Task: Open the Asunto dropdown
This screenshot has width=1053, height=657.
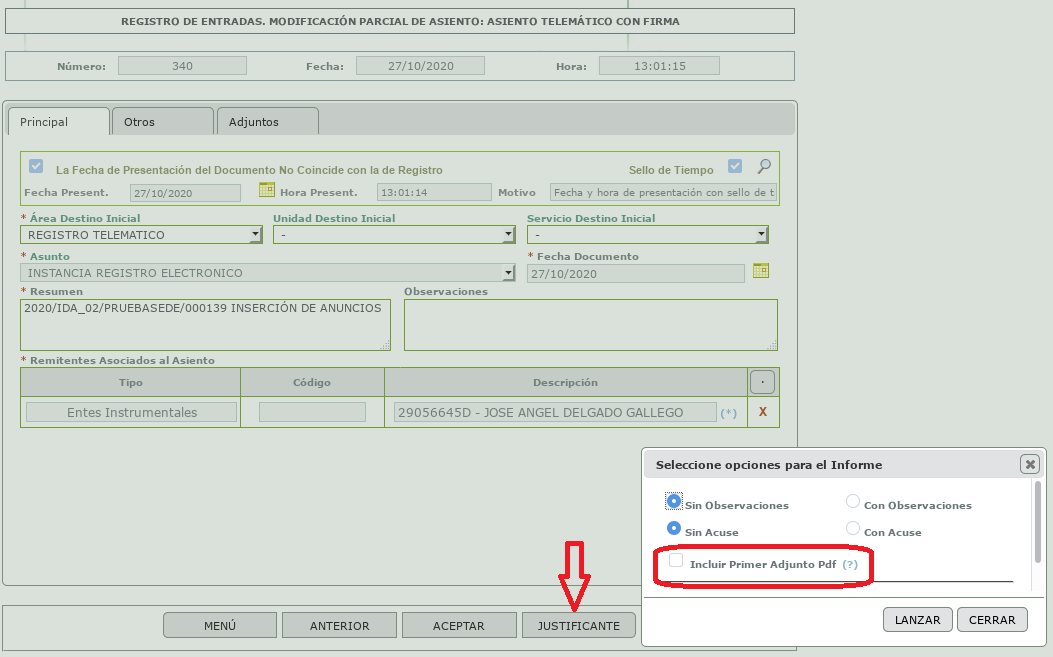Action: (x=508, y=273)
